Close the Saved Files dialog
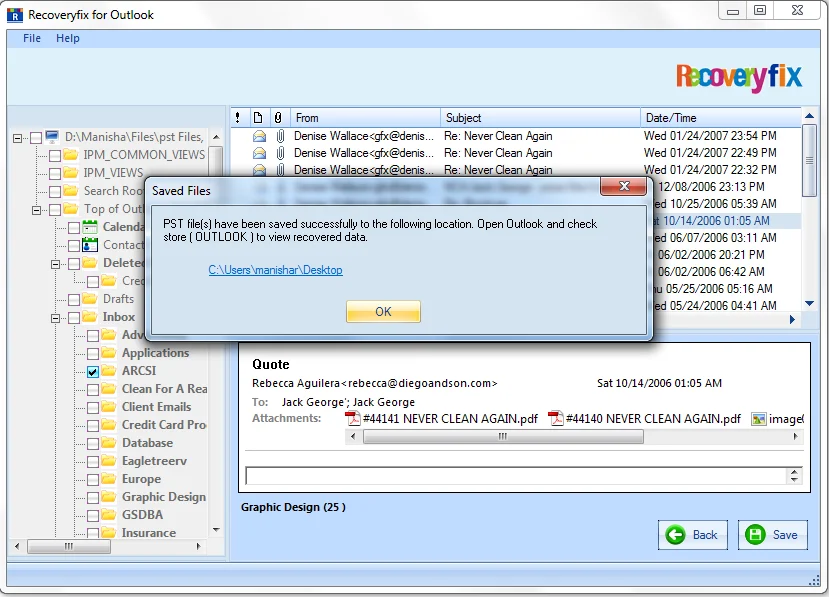Screen dimensions: 829x597 point(623,186)
